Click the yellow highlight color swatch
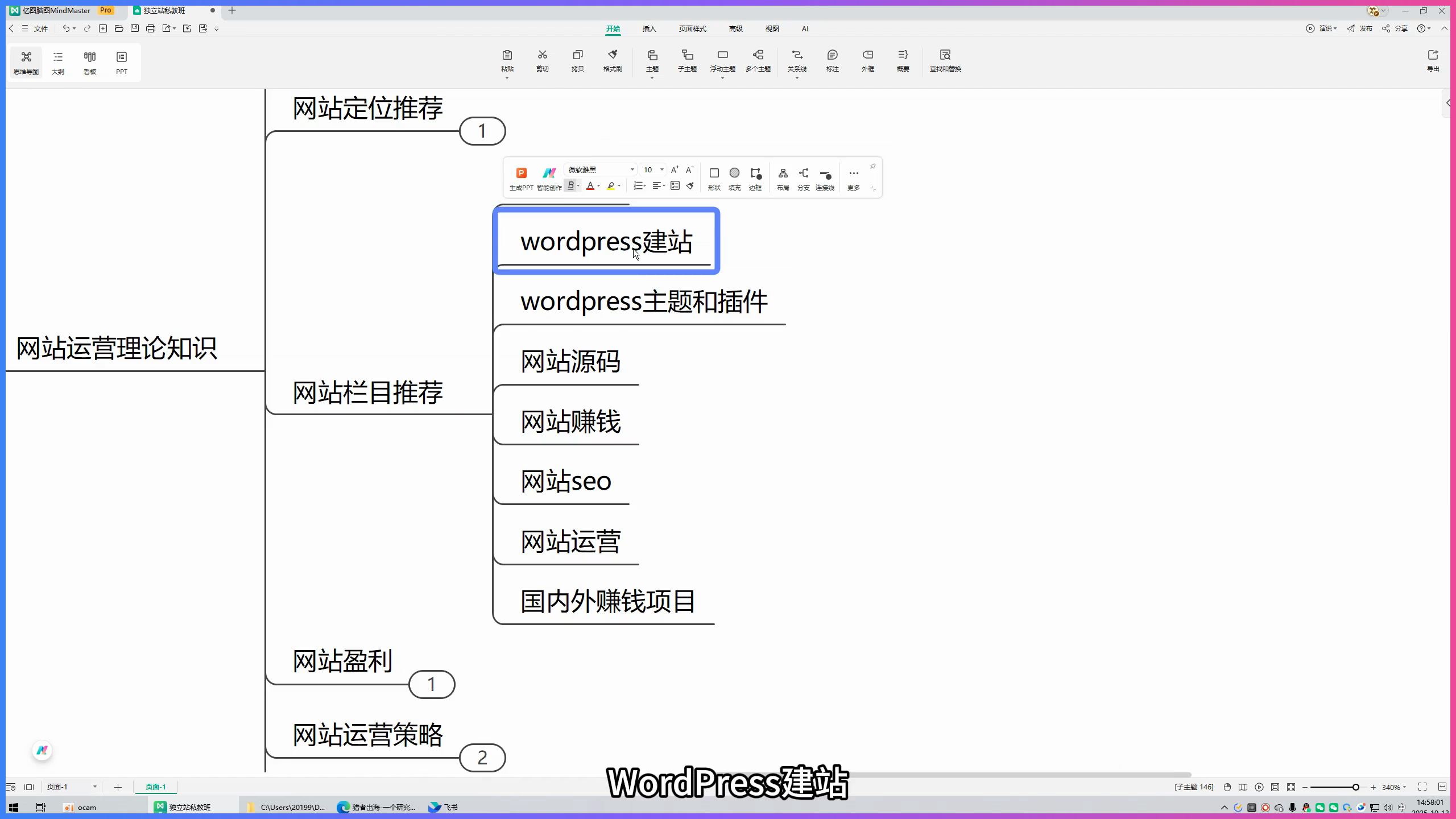Viewport: 1456px width, 819px height. coord(611,186)
